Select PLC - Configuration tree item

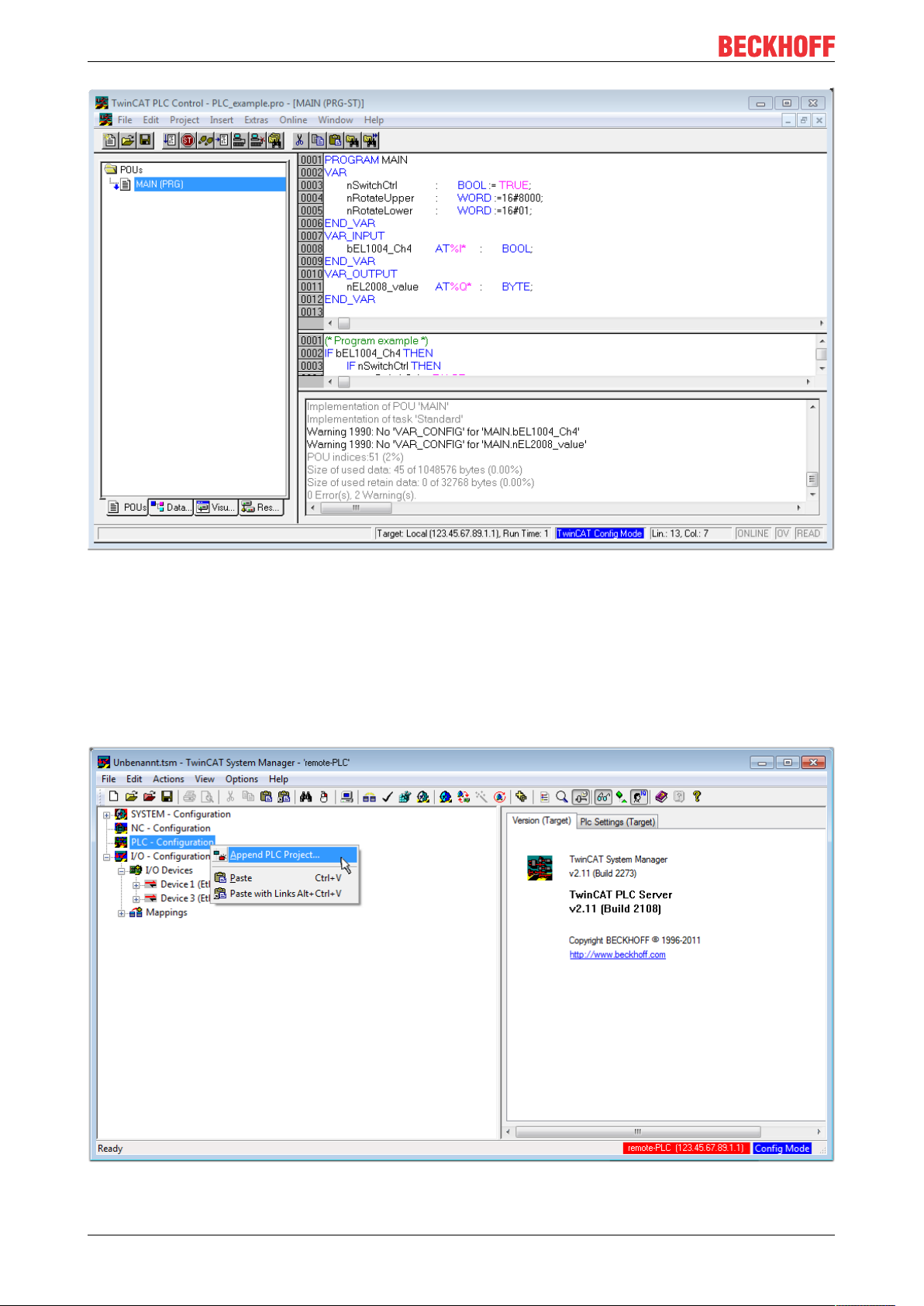[x=172, y=842]
